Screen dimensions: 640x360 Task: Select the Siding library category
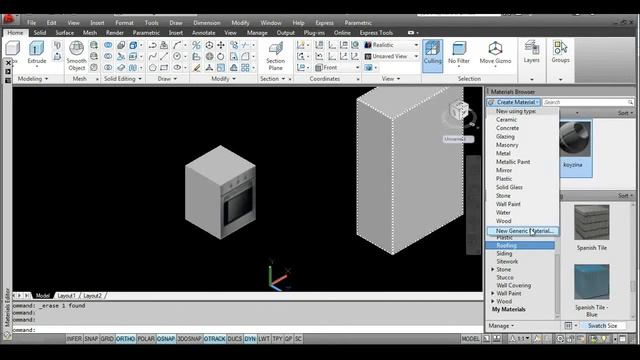point(504,253)
